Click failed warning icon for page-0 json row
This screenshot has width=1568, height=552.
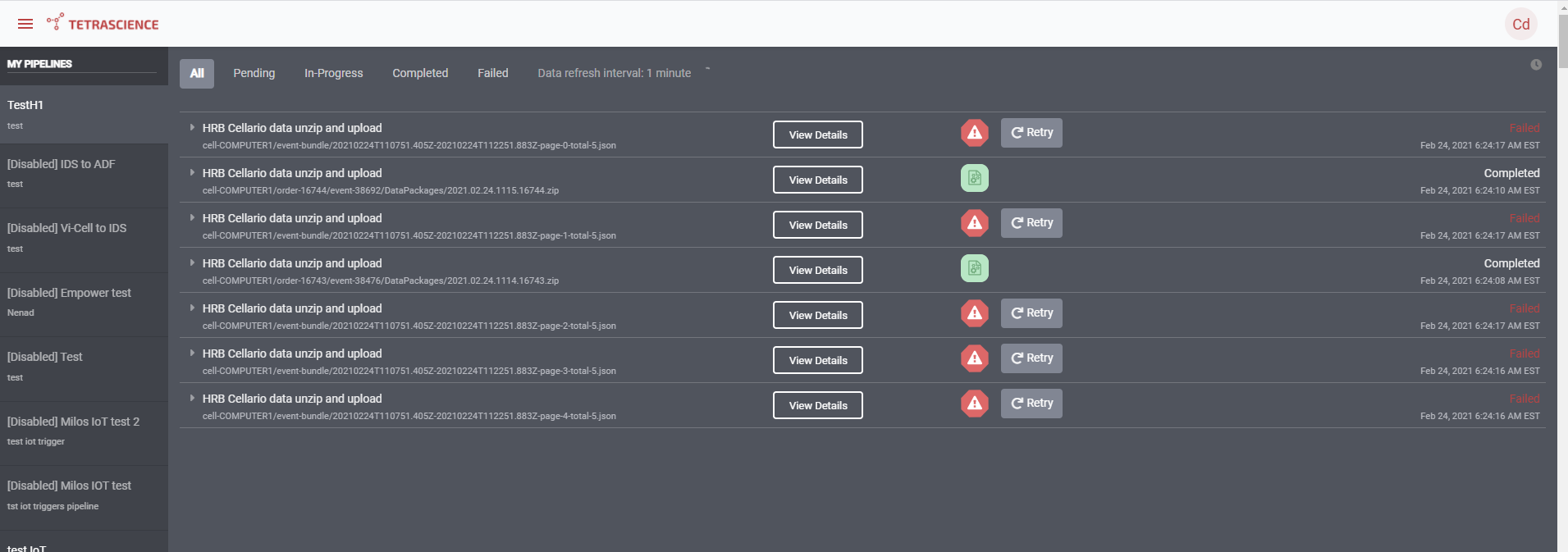coord(975,133)
